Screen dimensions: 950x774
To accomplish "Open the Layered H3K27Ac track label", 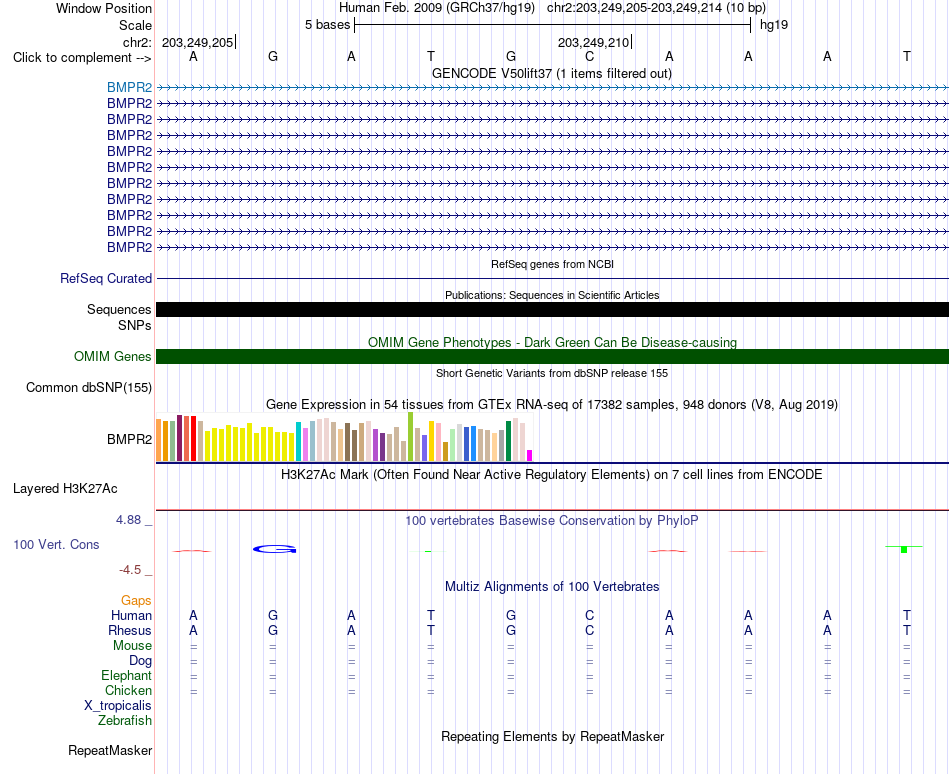I will point(65,489).
